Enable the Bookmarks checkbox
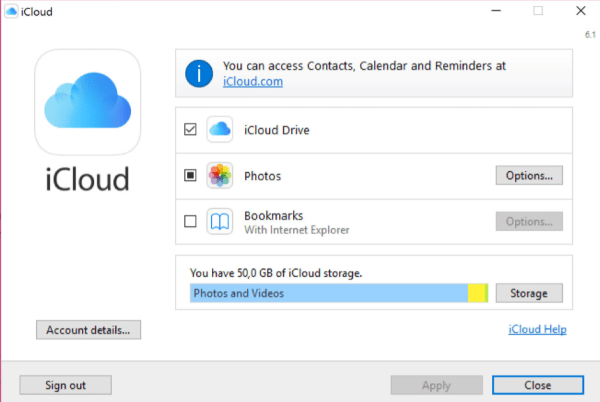The height and width of the screenshot is (402, 600). pos(190,221)
